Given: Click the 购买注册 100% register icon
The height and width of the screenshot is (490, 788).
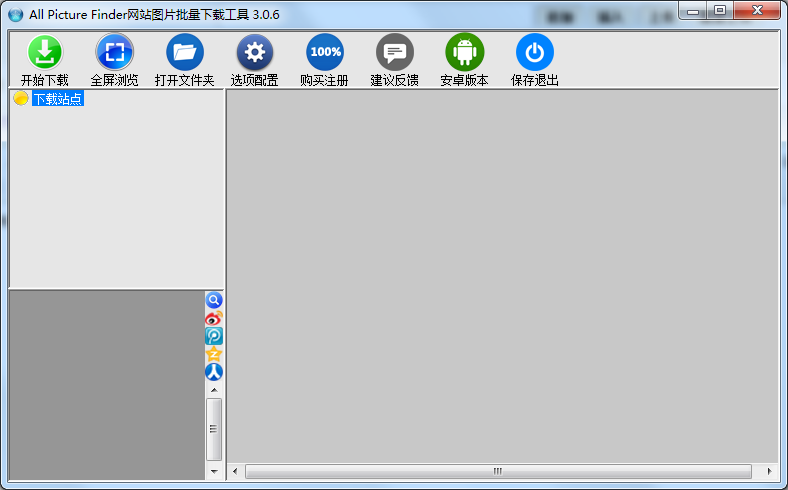Looking at the screenshot, I should click(324, 52).
